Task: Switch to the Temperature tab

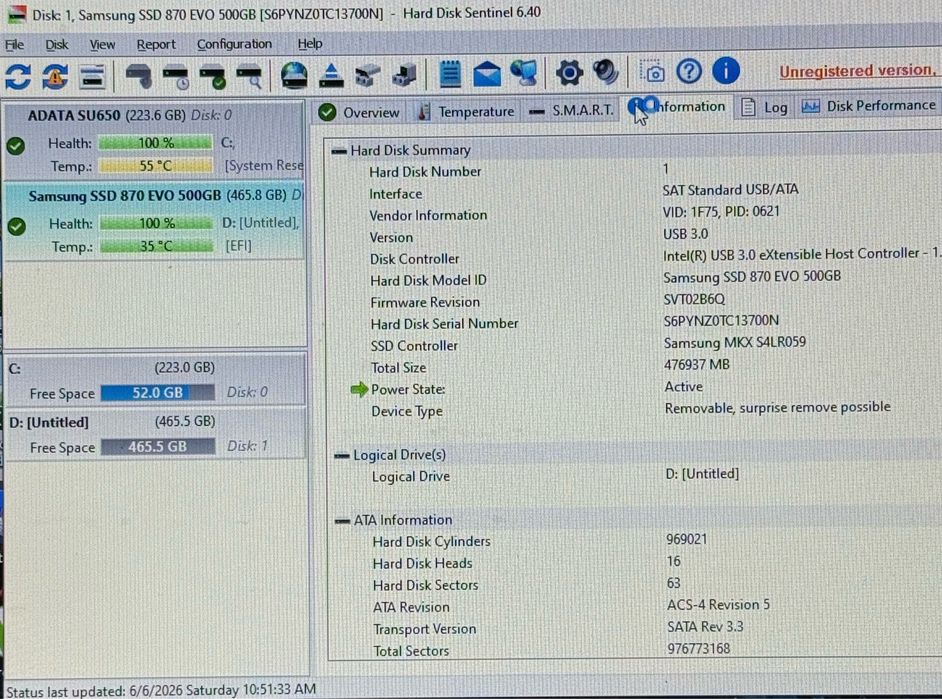Action: click(x=466, y=112)
